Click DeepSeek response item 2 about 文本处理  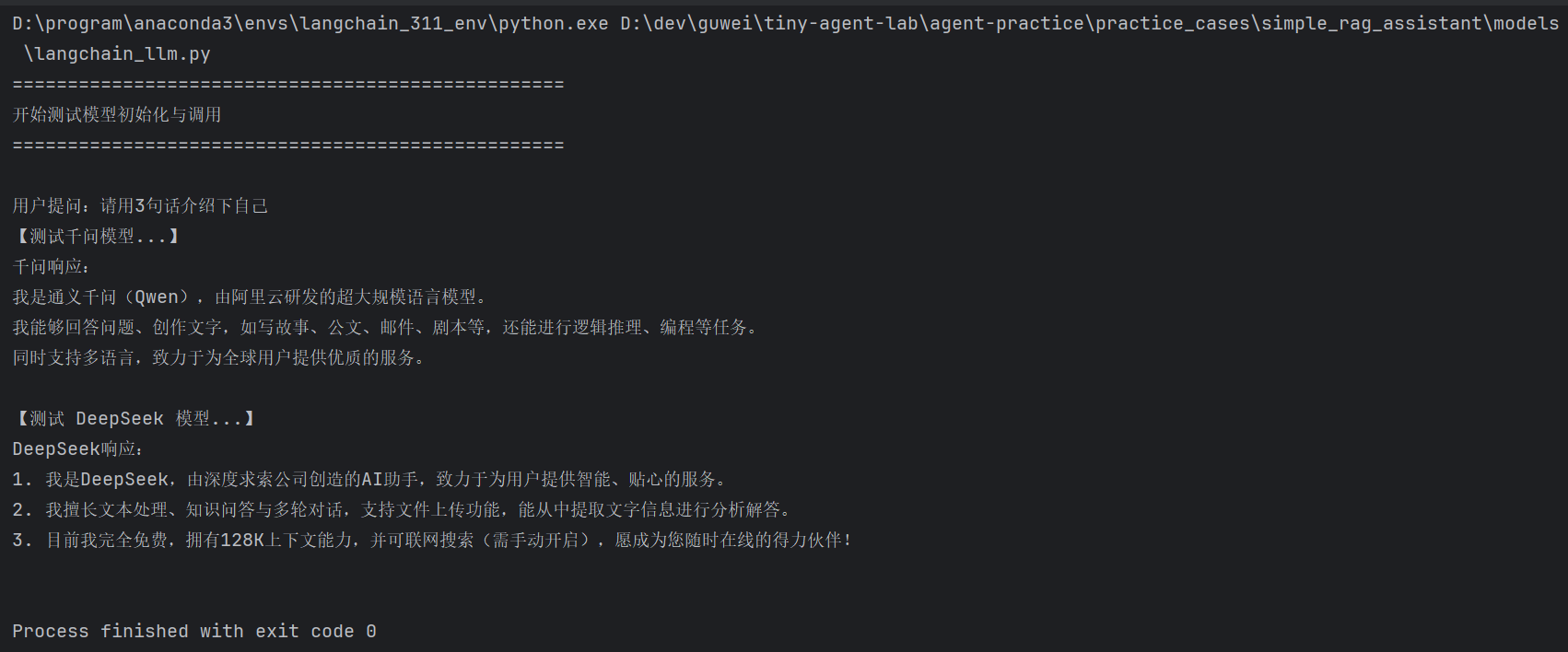pos(401,509)
